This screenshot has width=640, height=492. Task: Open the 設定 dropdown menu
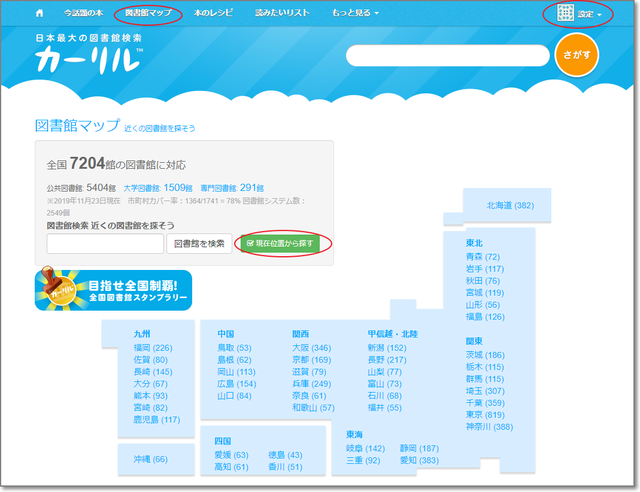pos(590,14)
